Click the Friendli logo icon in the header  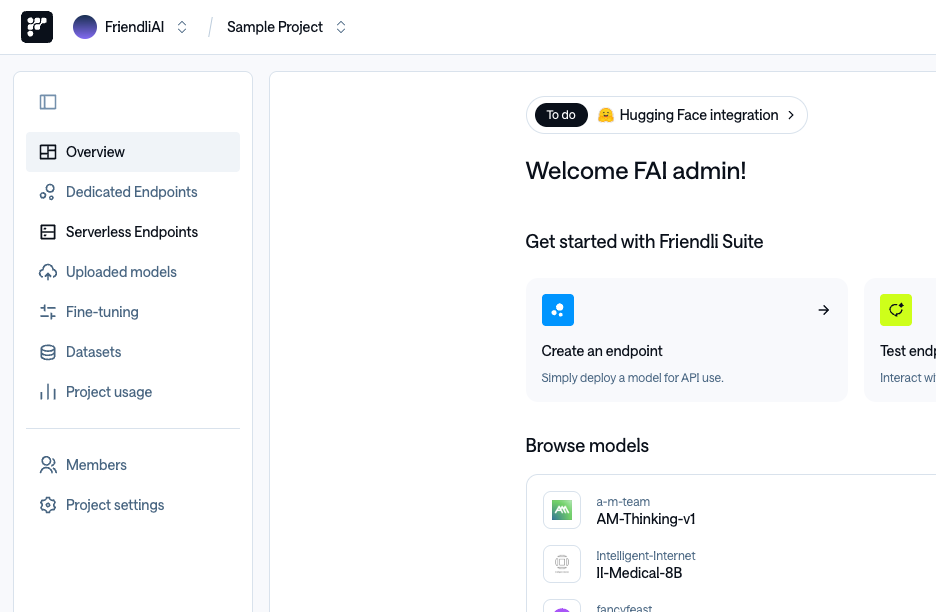(x=37, y=27)
